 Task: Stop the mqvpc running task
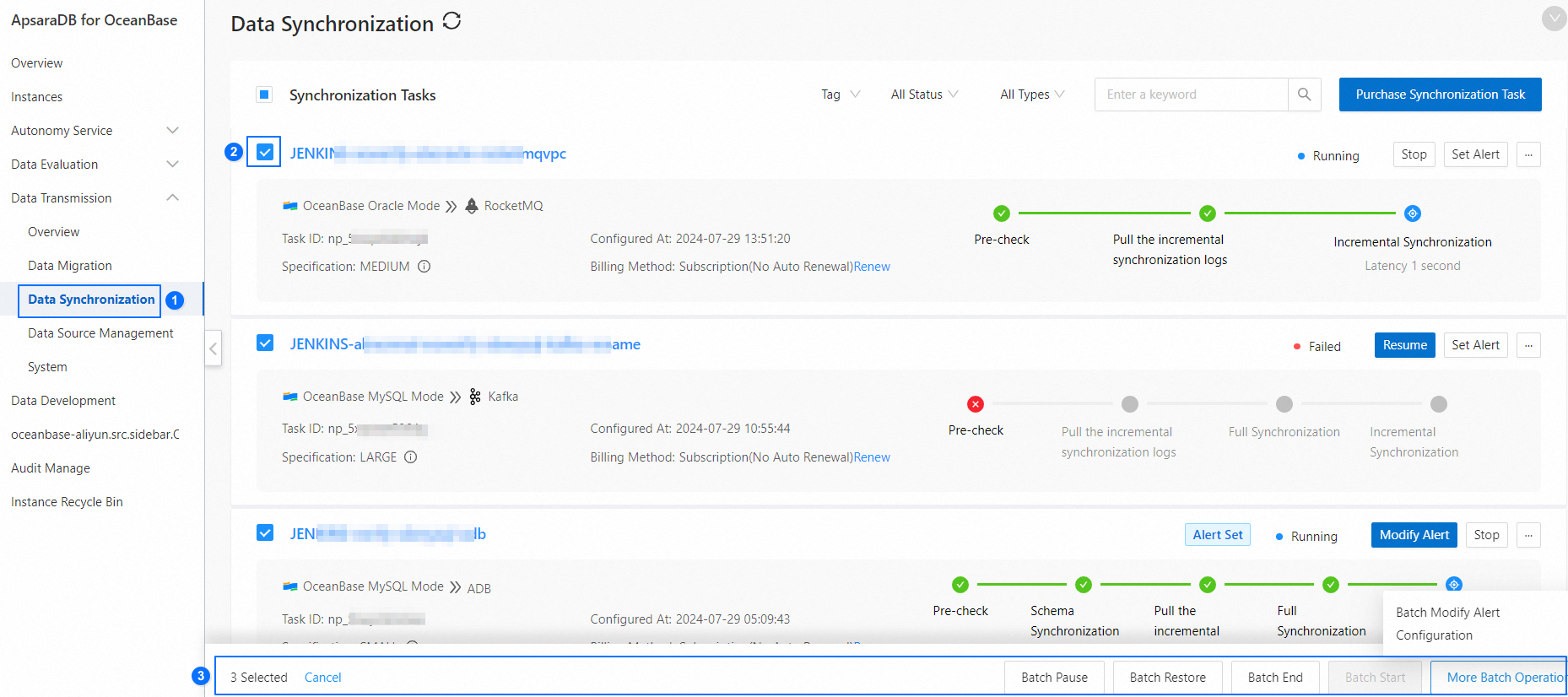point(1414,154)
